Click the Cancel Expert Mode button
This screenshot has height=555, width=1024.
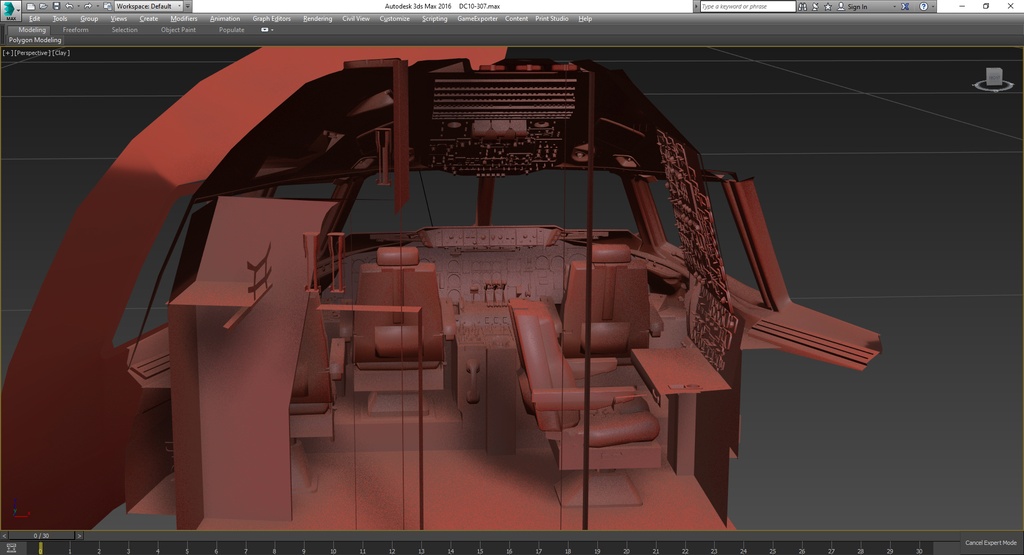tap(990, 542)
